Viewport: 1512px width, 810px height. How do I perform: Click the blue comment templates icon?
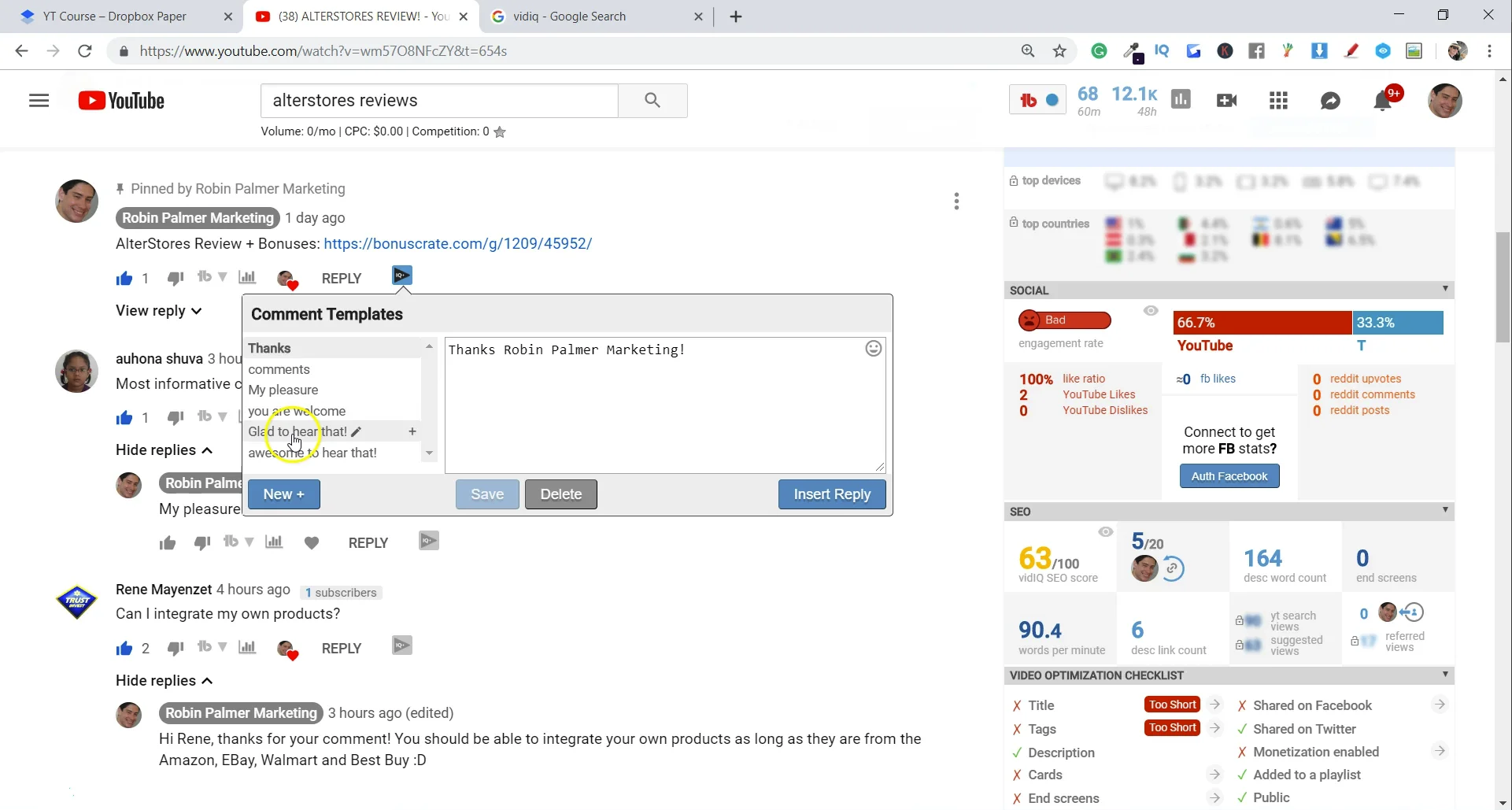pyautogui.click(x=402, y=275)
